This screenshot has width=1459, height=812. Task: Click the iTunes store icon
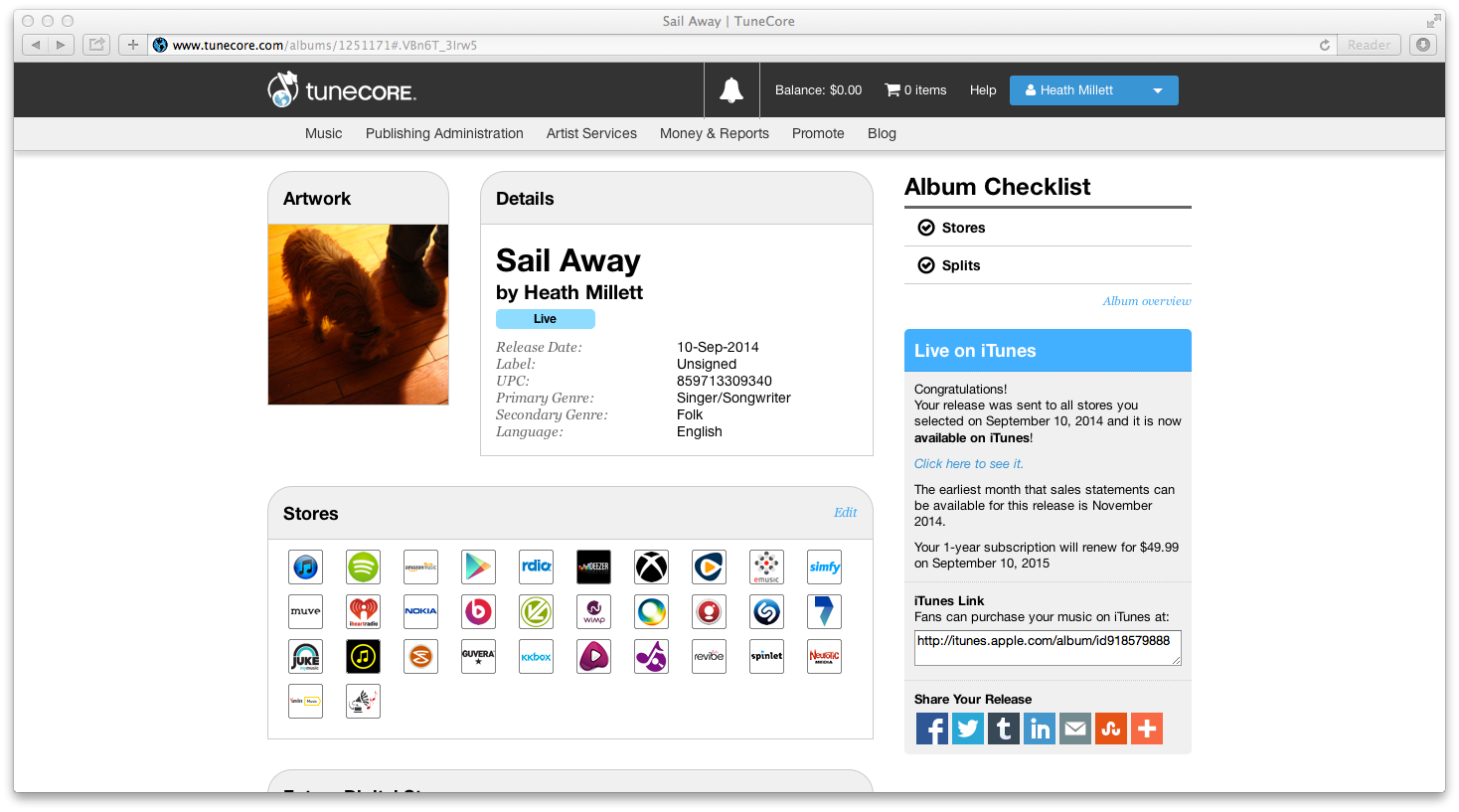(x=305, y=568)
